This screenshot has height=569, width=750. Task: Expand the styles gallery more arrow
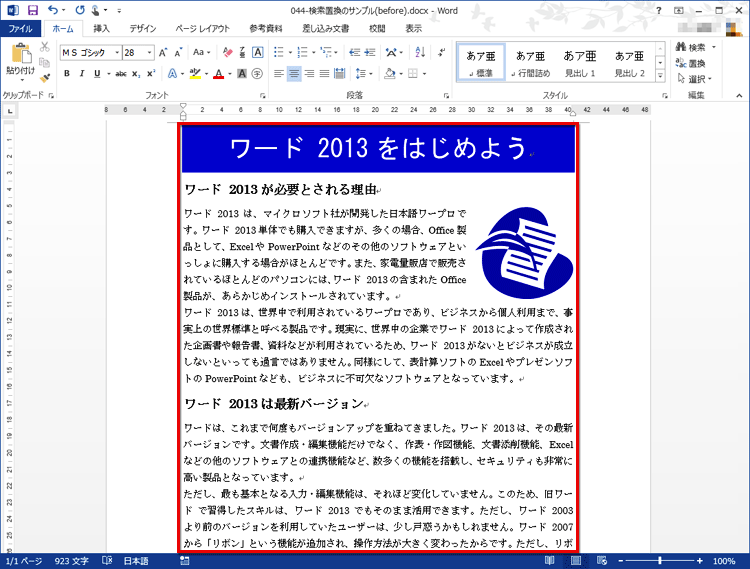(x=660, y=76)
